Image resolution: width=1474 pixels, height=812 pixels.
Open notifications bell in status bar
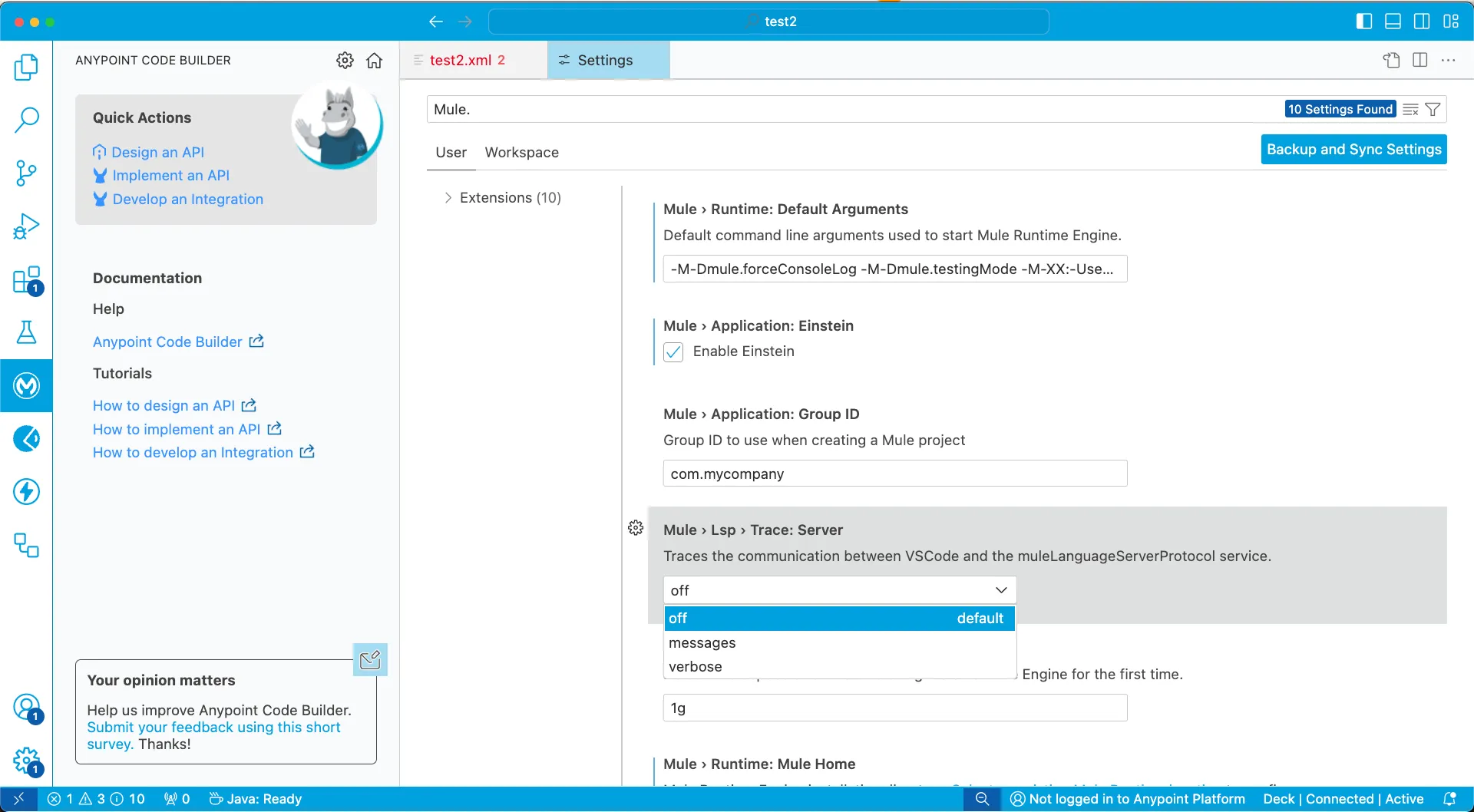pos(1449,799)
